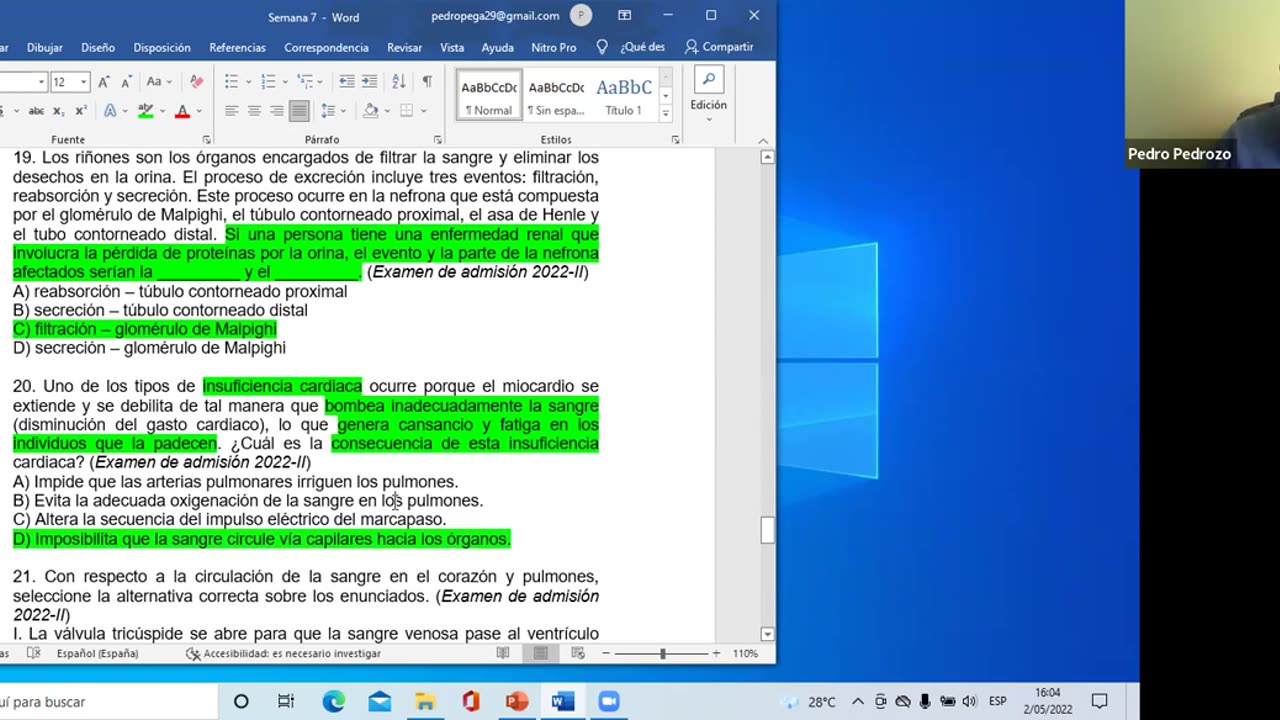This screenshot has width=1280, height=720.
Task: Open spelling and grammar check status icon
Action: tap(33, 653)
